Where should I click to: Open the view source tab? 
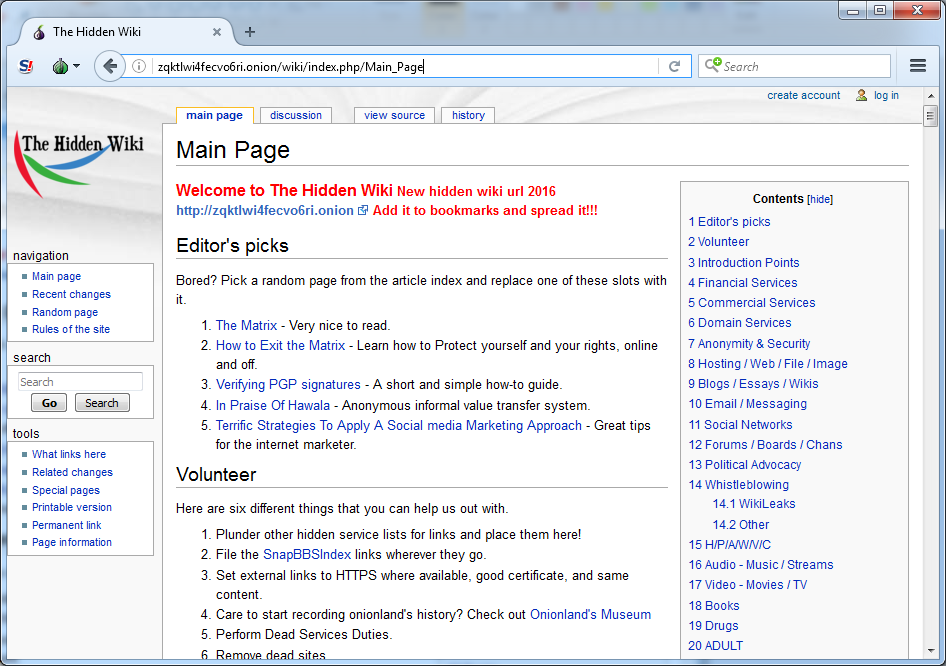point(395,115)
